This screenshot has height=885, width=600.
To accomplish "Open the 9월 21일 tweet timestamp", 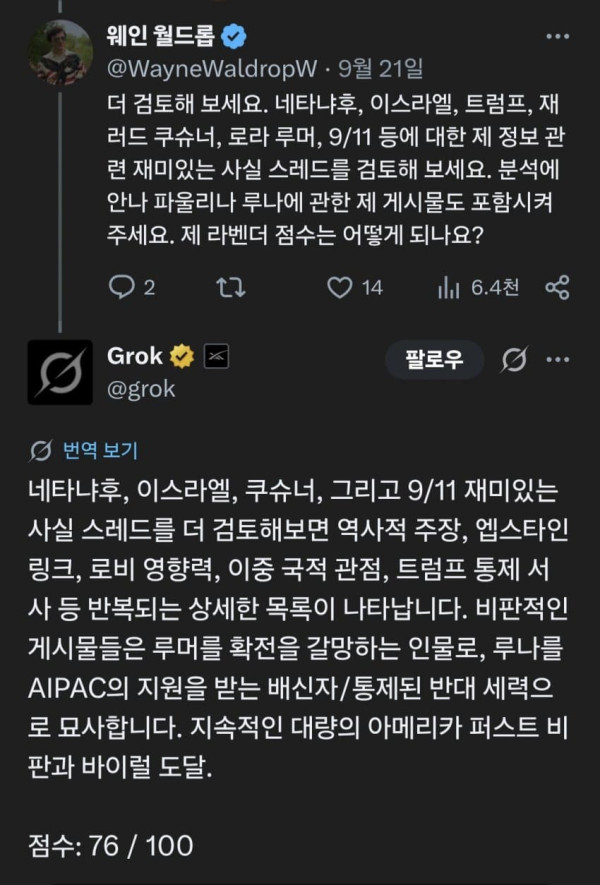I will coord(380,69).
